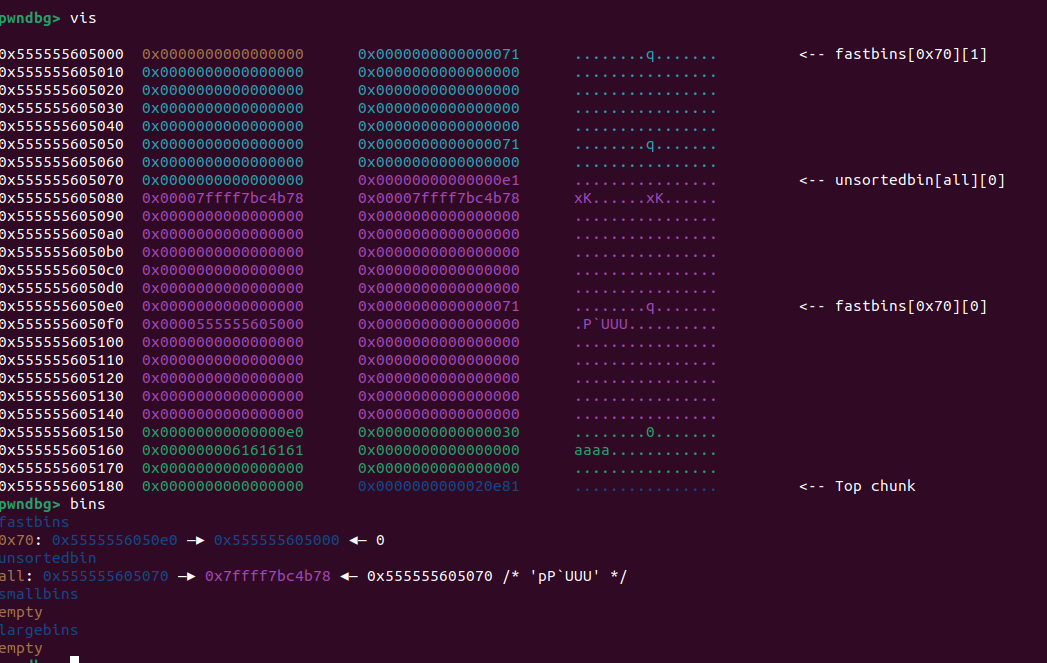Click the "largebins" heading
The image size is (1047, 663).
coord(39,630)
